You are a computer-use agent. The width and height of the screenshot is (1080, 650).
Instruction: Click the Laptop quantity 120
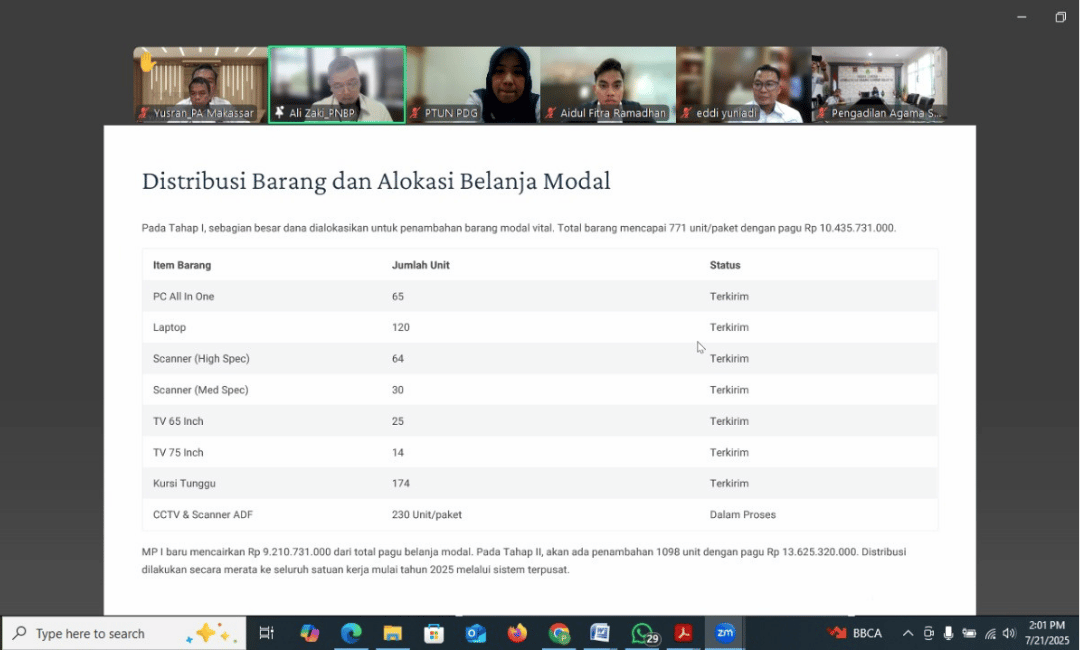pyautogui.click(x=401, y=327)
